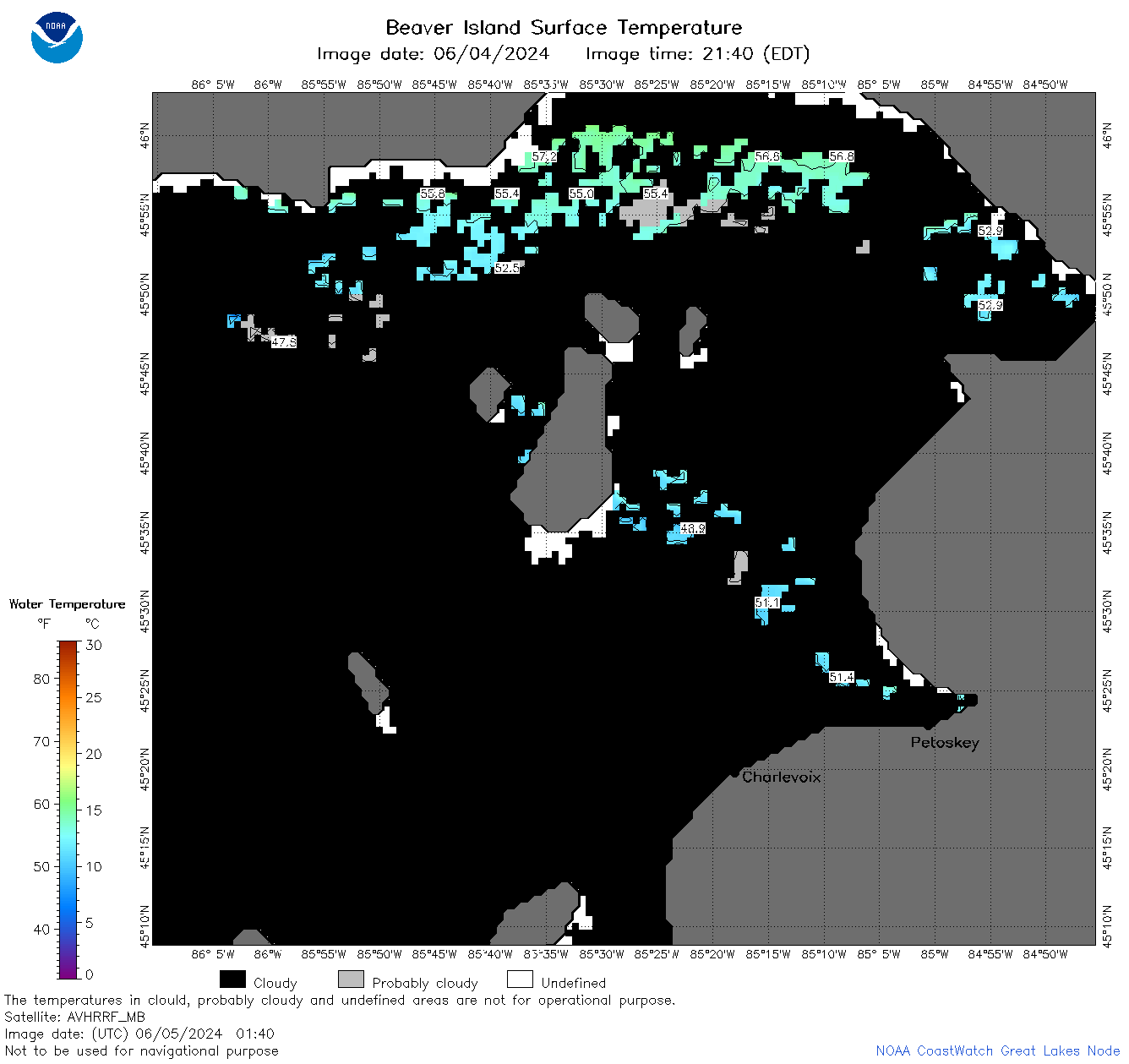1129x1064 pixels.
Task: Click the 51.4 temperature reading
Action: [841, 678]
